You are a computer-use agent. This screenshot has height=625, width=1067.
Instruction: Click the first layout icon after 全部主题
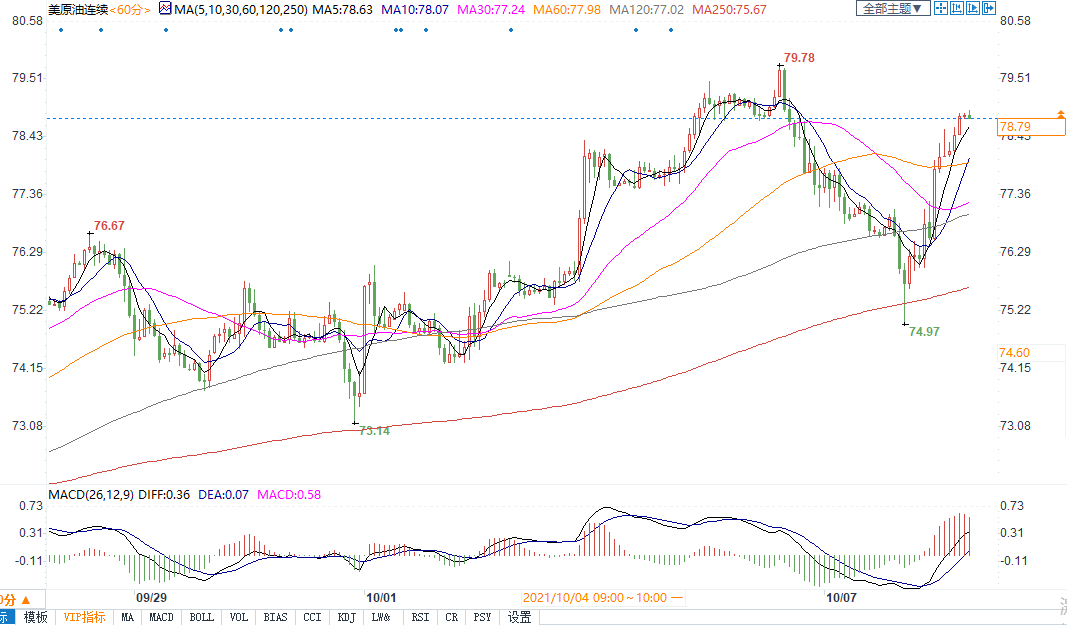tap(942, 9)
